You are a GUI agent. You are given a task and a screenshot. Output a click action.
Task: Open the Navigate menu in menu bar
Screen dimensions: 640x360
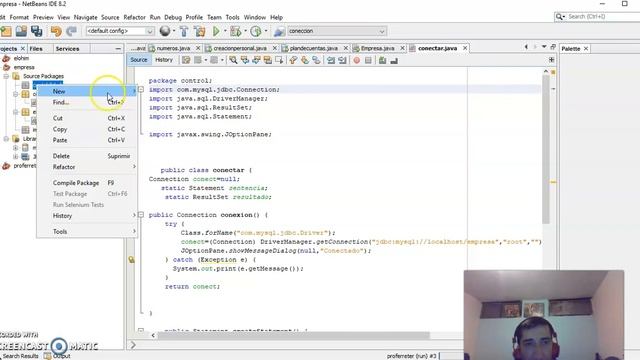(86, 18)
